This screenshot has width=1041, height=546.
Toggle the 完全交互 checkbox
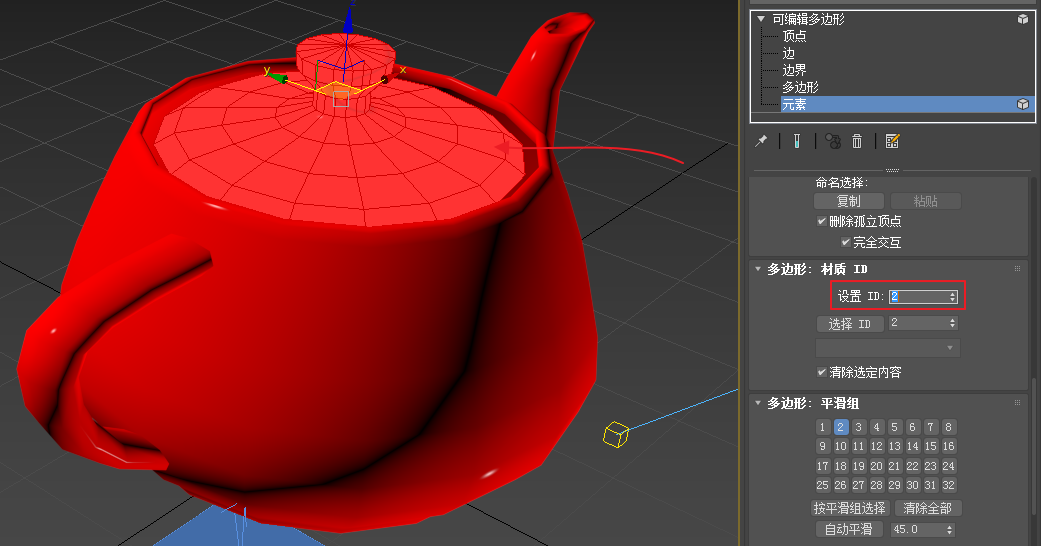click(x=846, y=242)
